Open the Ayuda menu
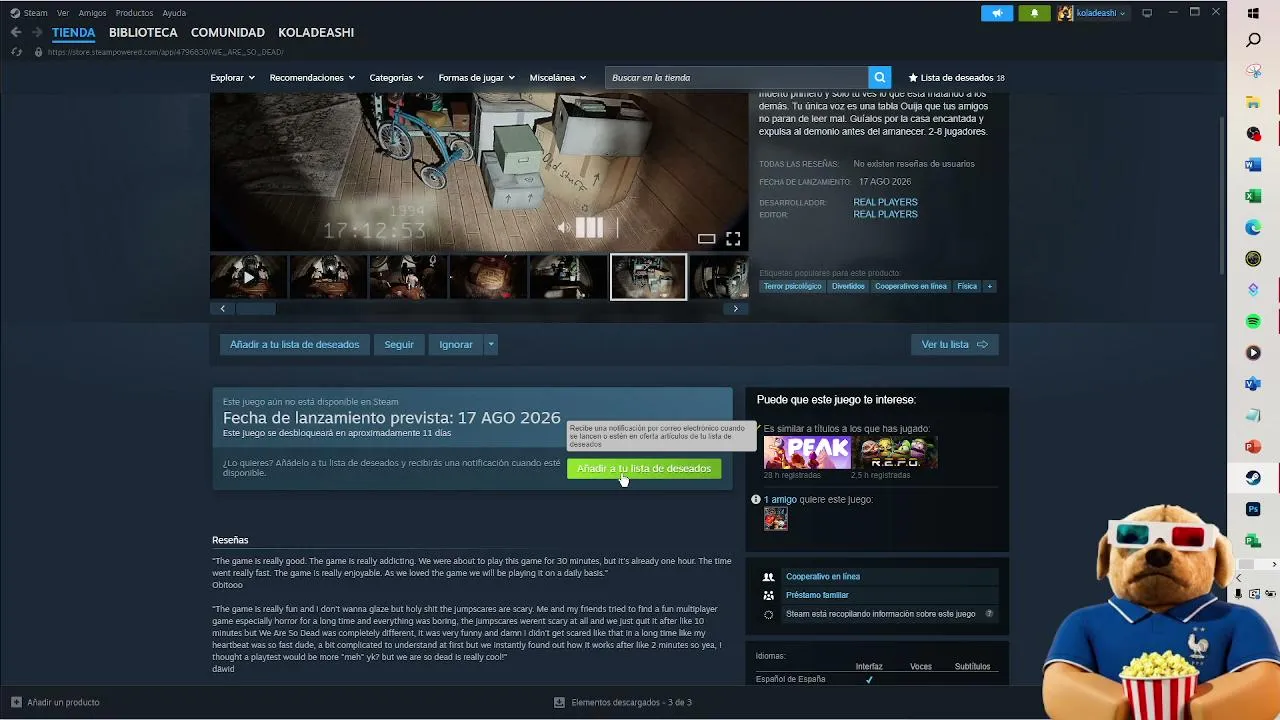Screen dimensions: 1280x720 [174, 13]
